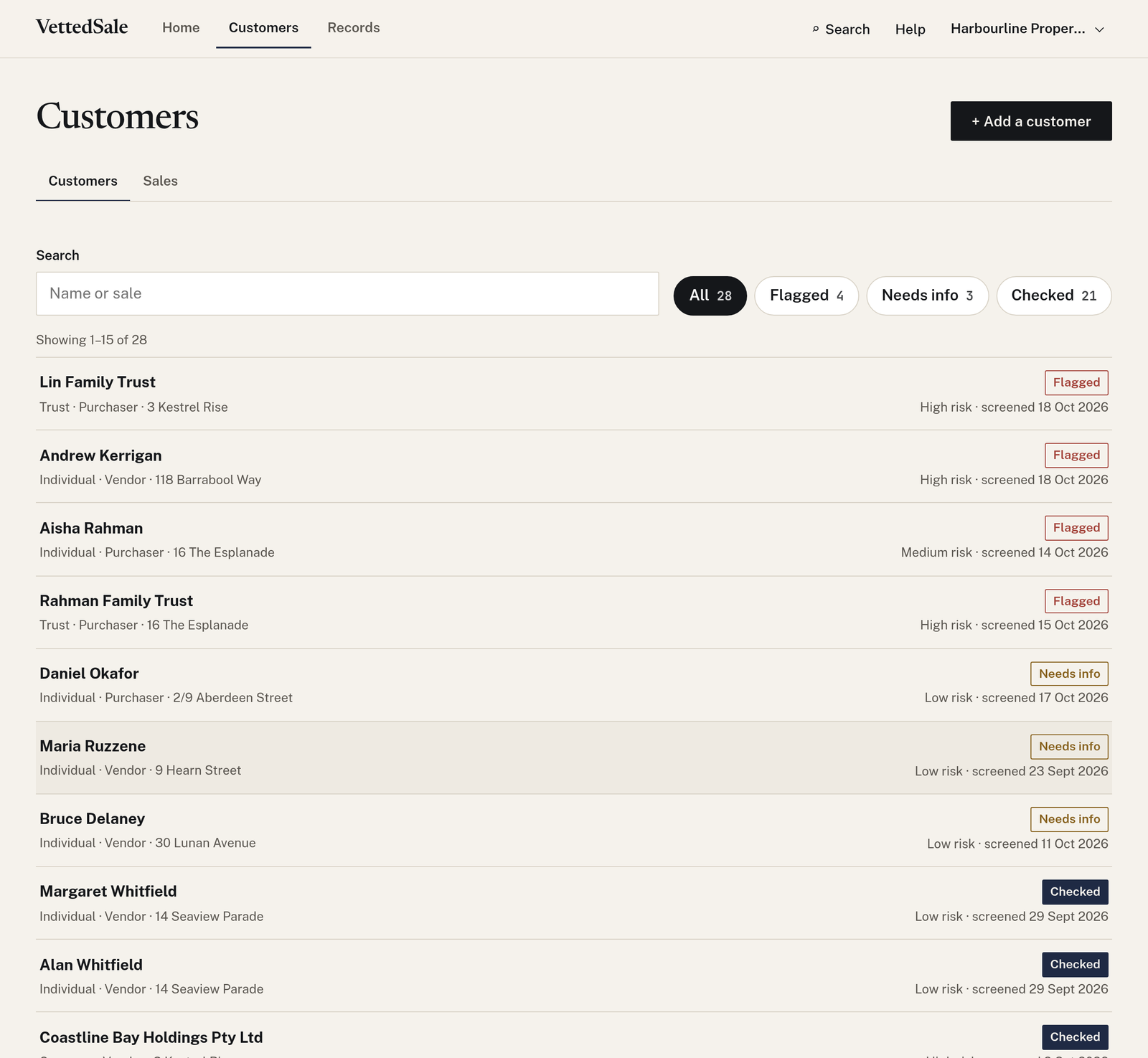Open Rahman Family Trust record

[x=574, y=613]
